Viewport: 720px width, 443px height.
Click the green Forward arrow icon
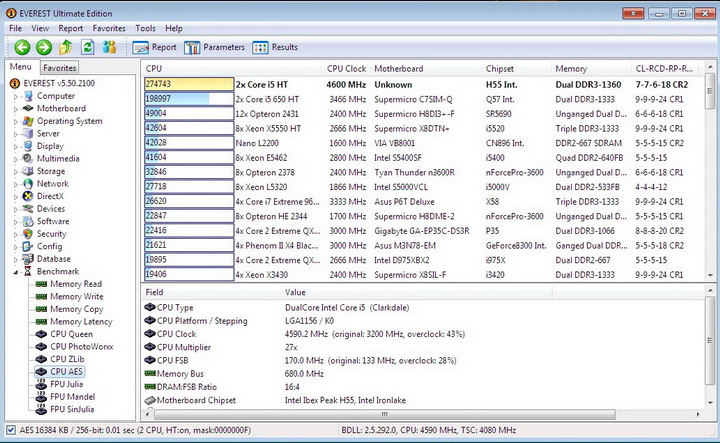[x=44, y=47]
